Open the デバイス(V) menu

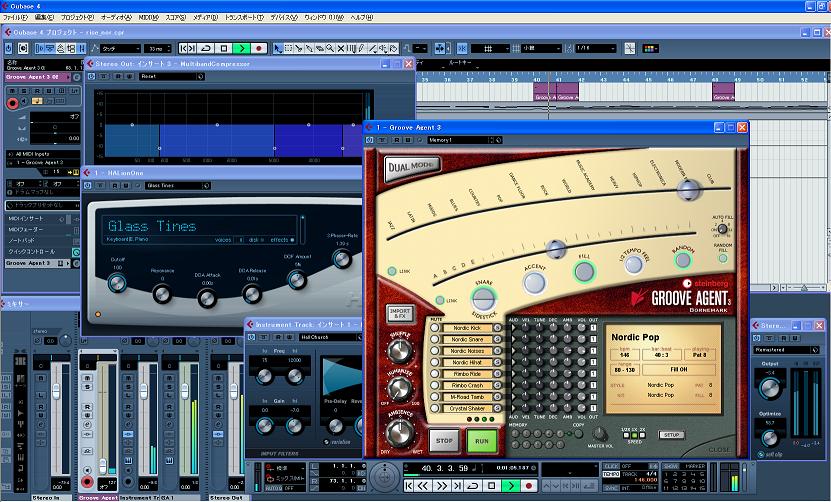[x=284, y=17]
